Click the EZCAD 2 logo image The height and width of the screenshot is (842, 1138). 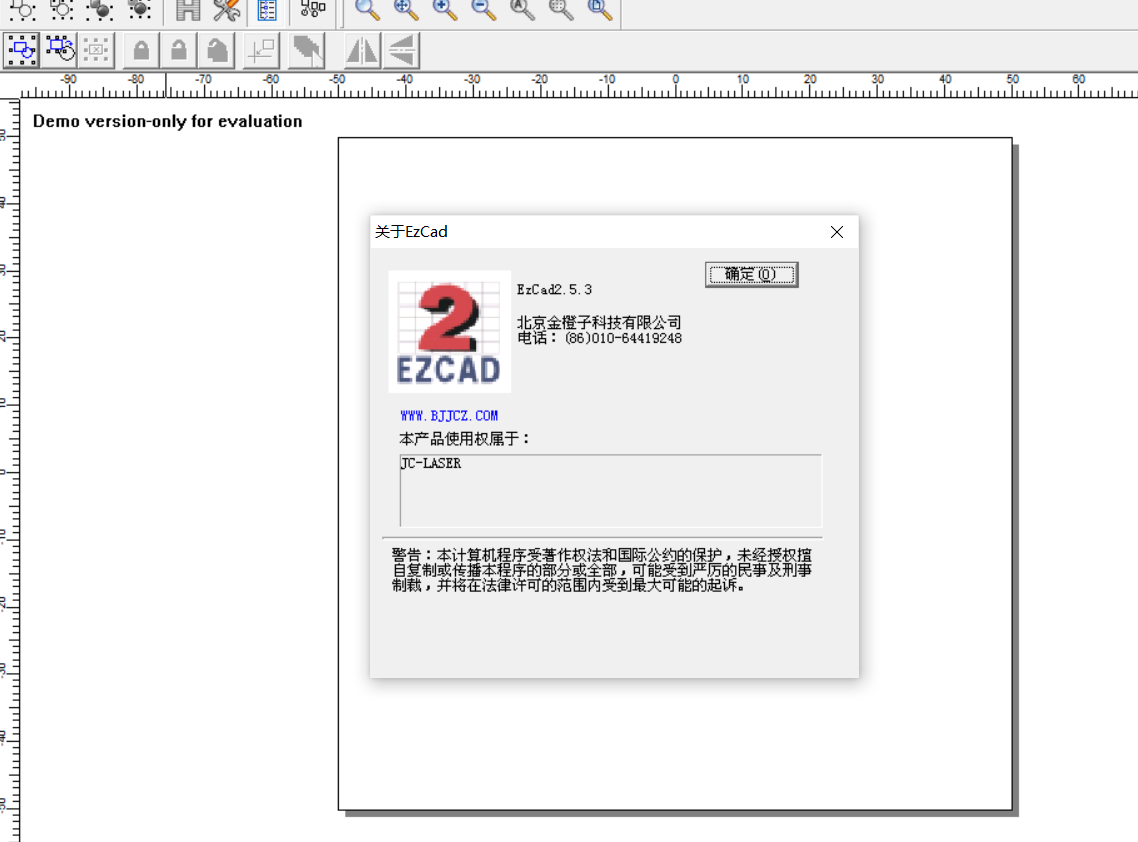(x=449, y=332)
